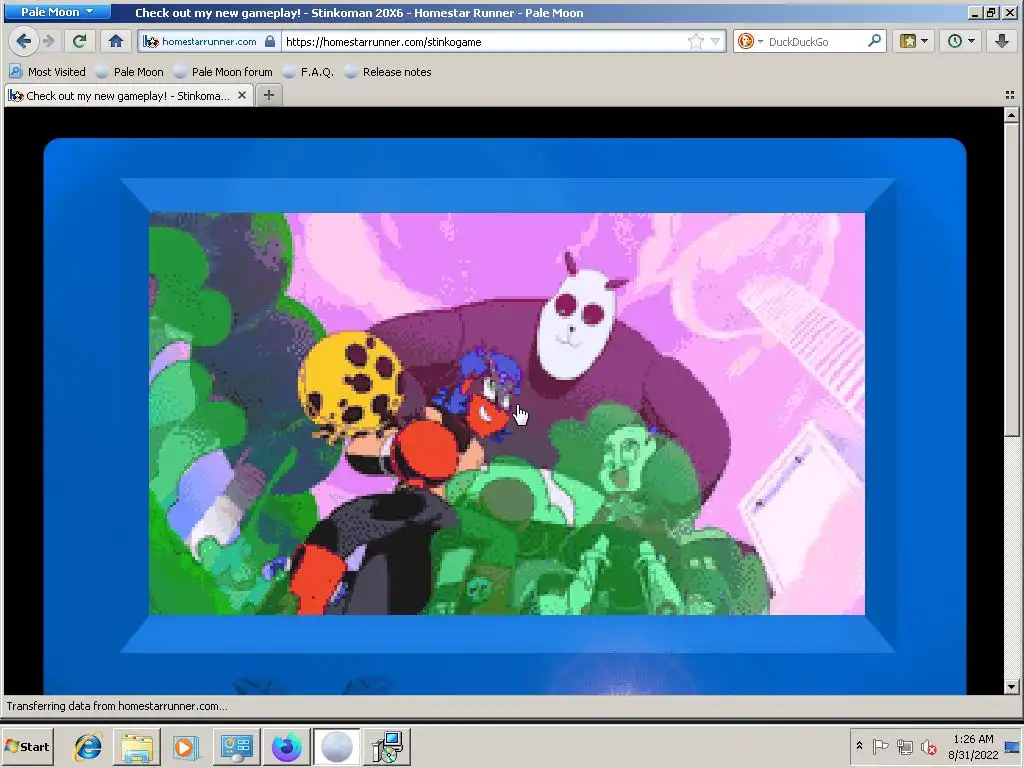The width and height of the screenshot is (1024, 768).
Task: Open the Release notes bookmark
Action: (x=388, y=72)
